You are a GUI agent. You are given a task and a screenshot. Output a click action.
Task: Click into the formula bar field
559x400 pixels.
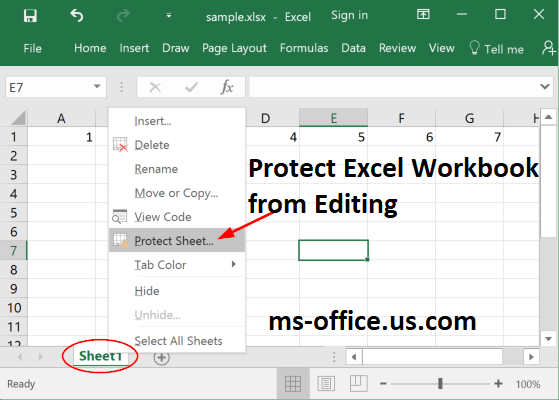point(394,87)
